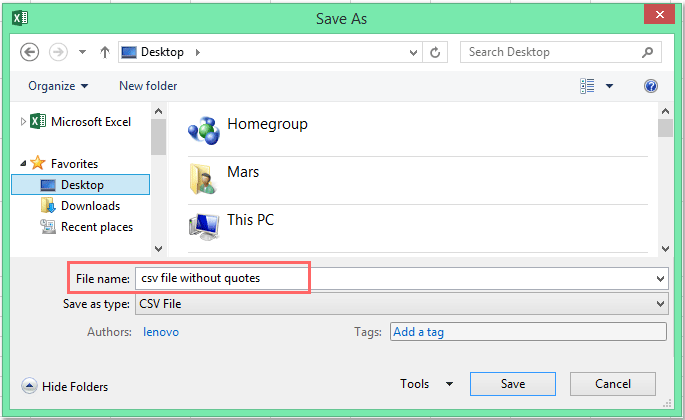This screenshot has height=420, width=685.
Task: Expand the Save as type dropdown
Action: click(660, 304)
